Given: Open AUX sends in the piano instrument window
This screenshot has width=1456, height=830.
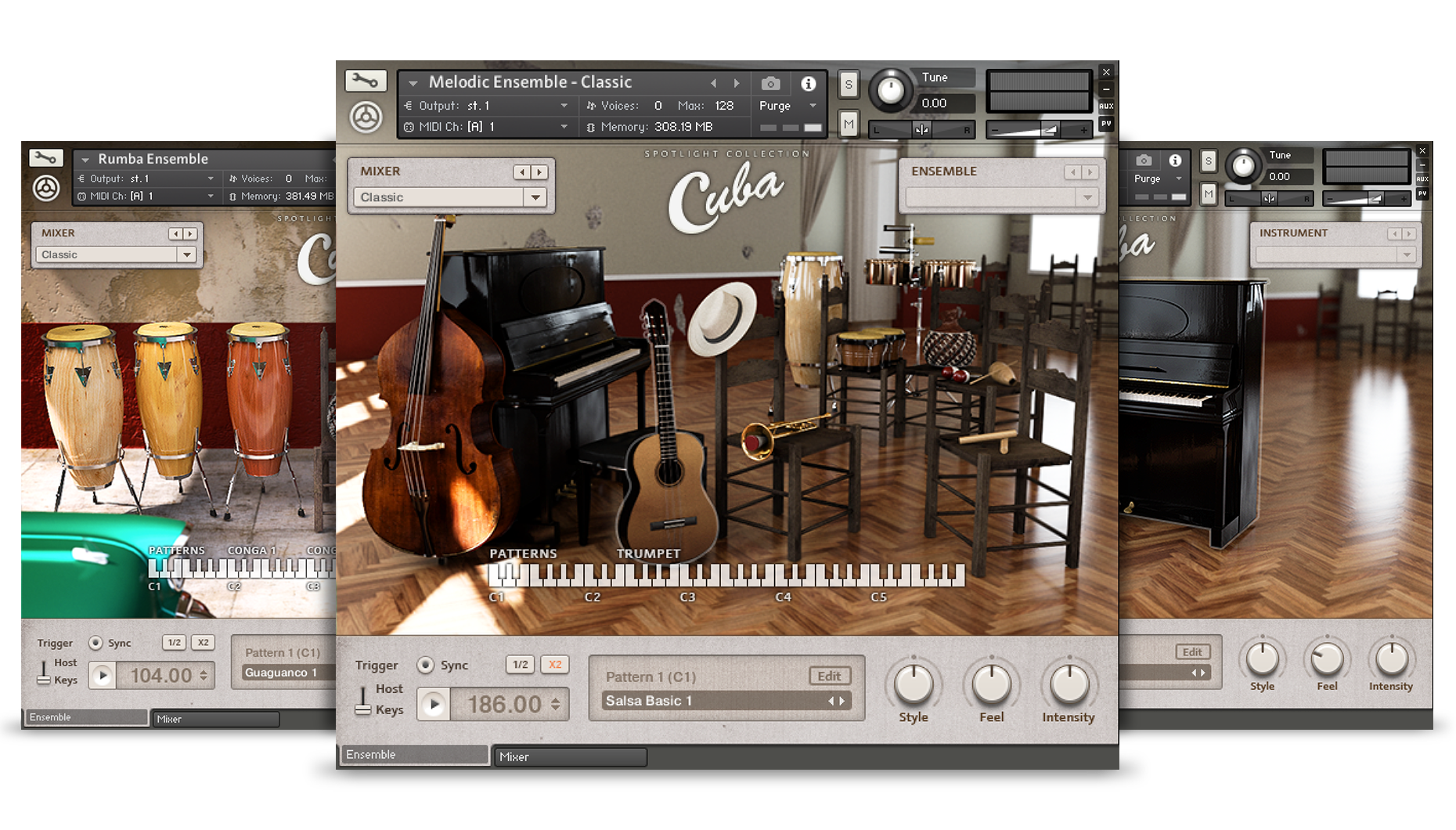Looking at the screenshot, I should (x=1422, y=179).
